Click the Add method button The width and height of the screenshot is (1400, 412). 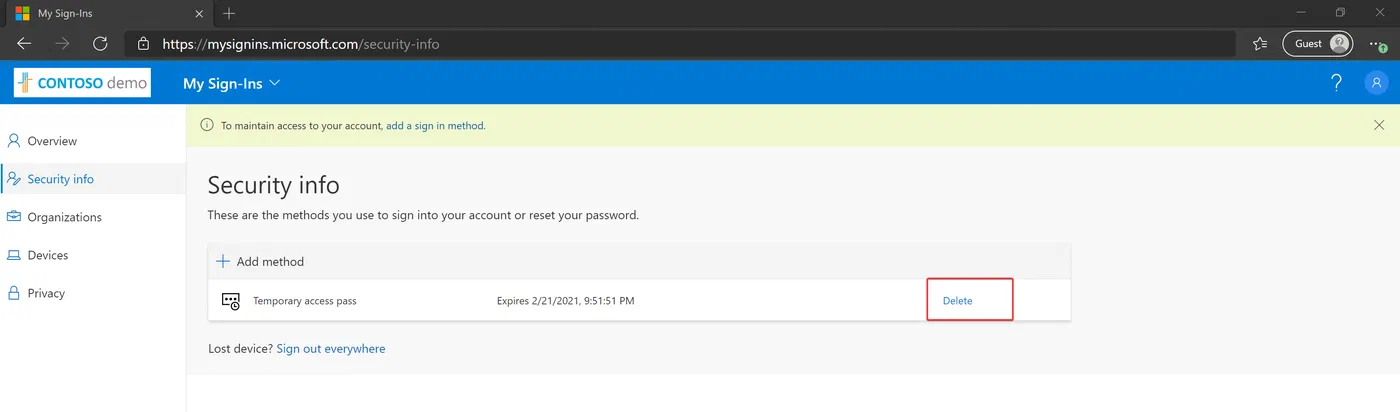click(261, 261)
